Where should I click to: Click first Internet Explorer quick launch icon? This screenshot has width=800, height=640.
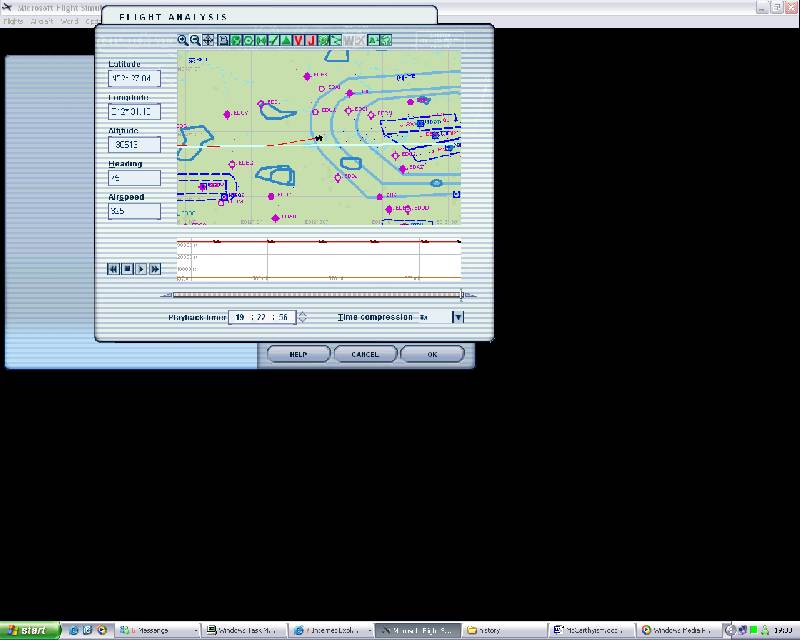[x=73, y=631]
